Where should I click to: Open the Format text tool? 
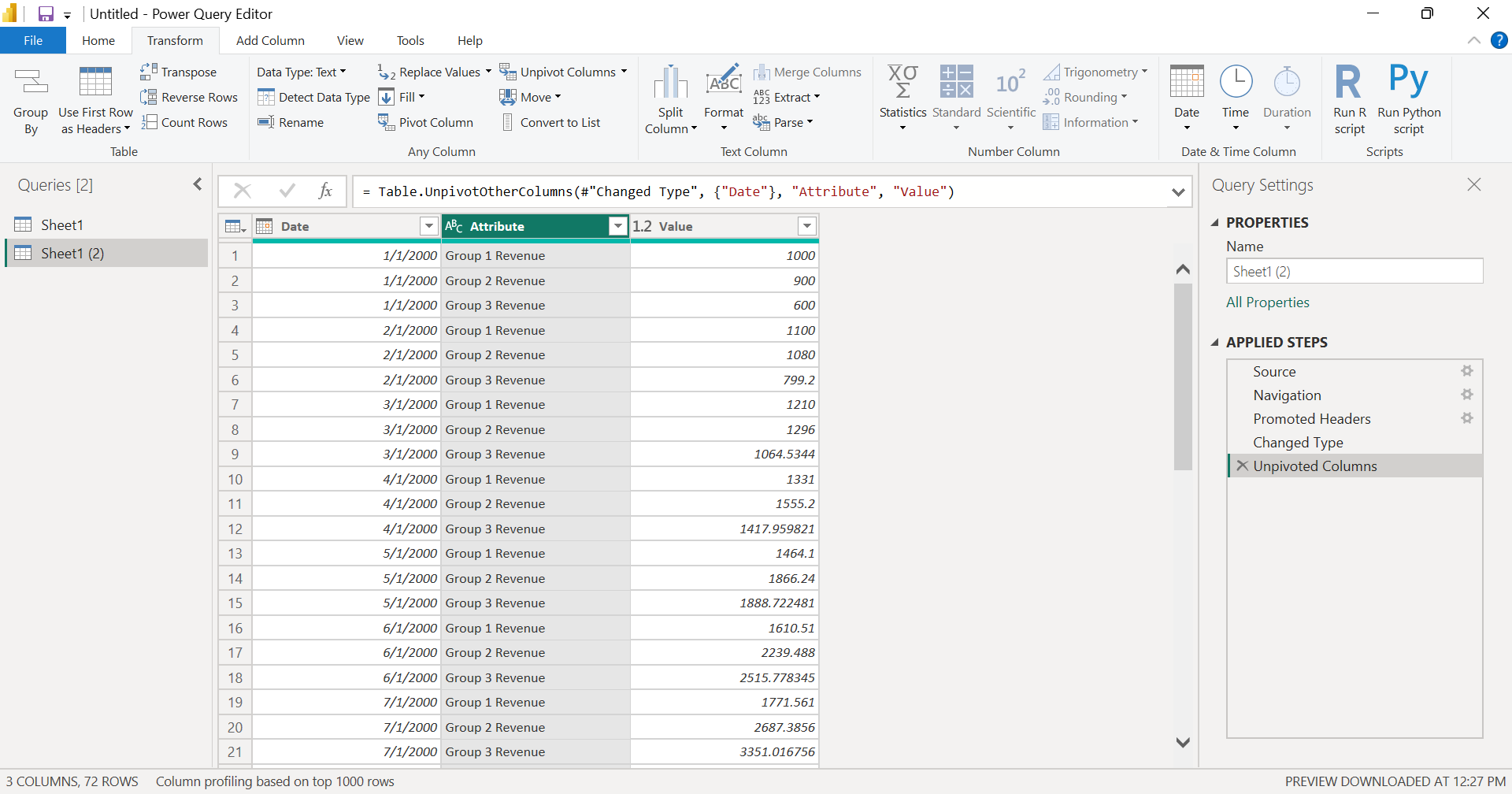[724, 97]
